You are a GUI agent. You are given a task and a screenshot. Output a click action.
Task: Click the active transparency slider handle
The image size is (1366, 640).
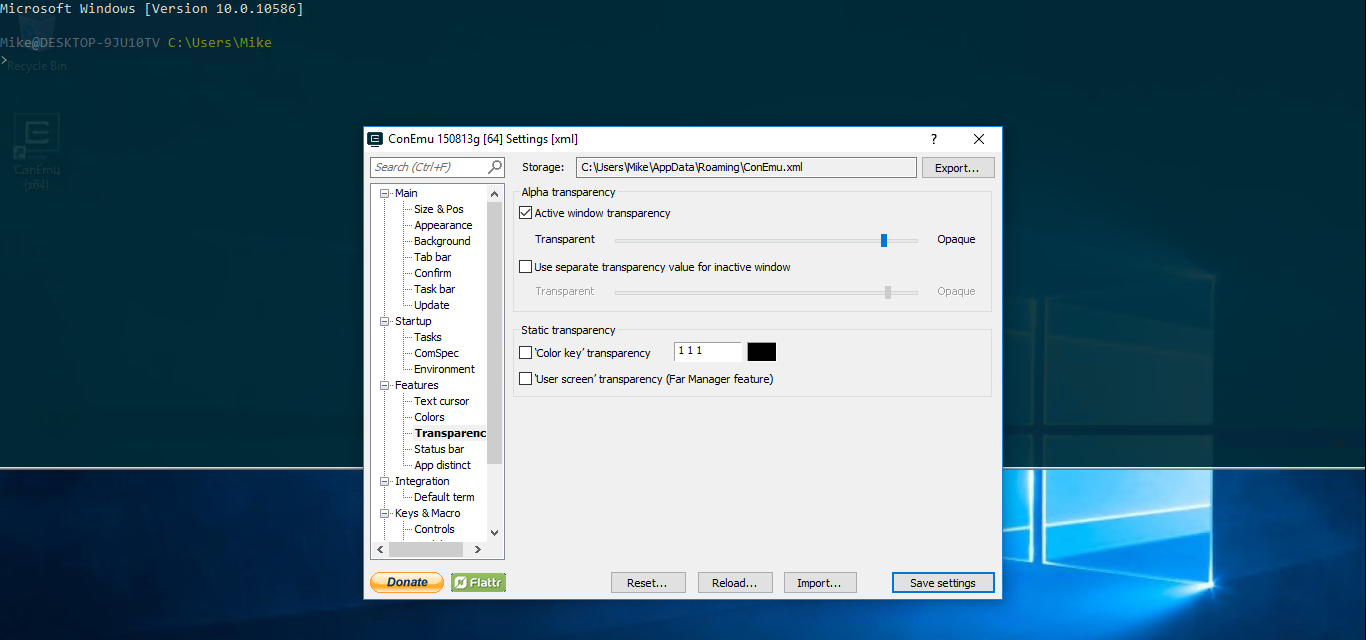(884, 240)
